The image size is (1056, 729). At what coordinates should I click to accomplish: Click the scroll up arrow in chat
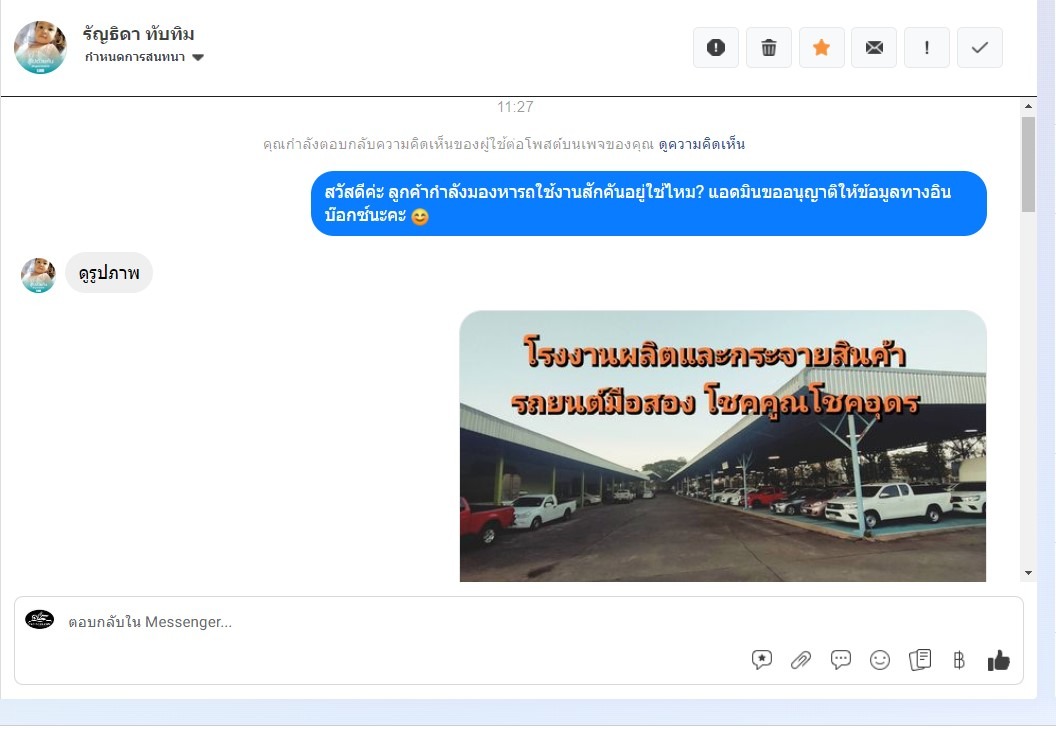click(1028, 106)
